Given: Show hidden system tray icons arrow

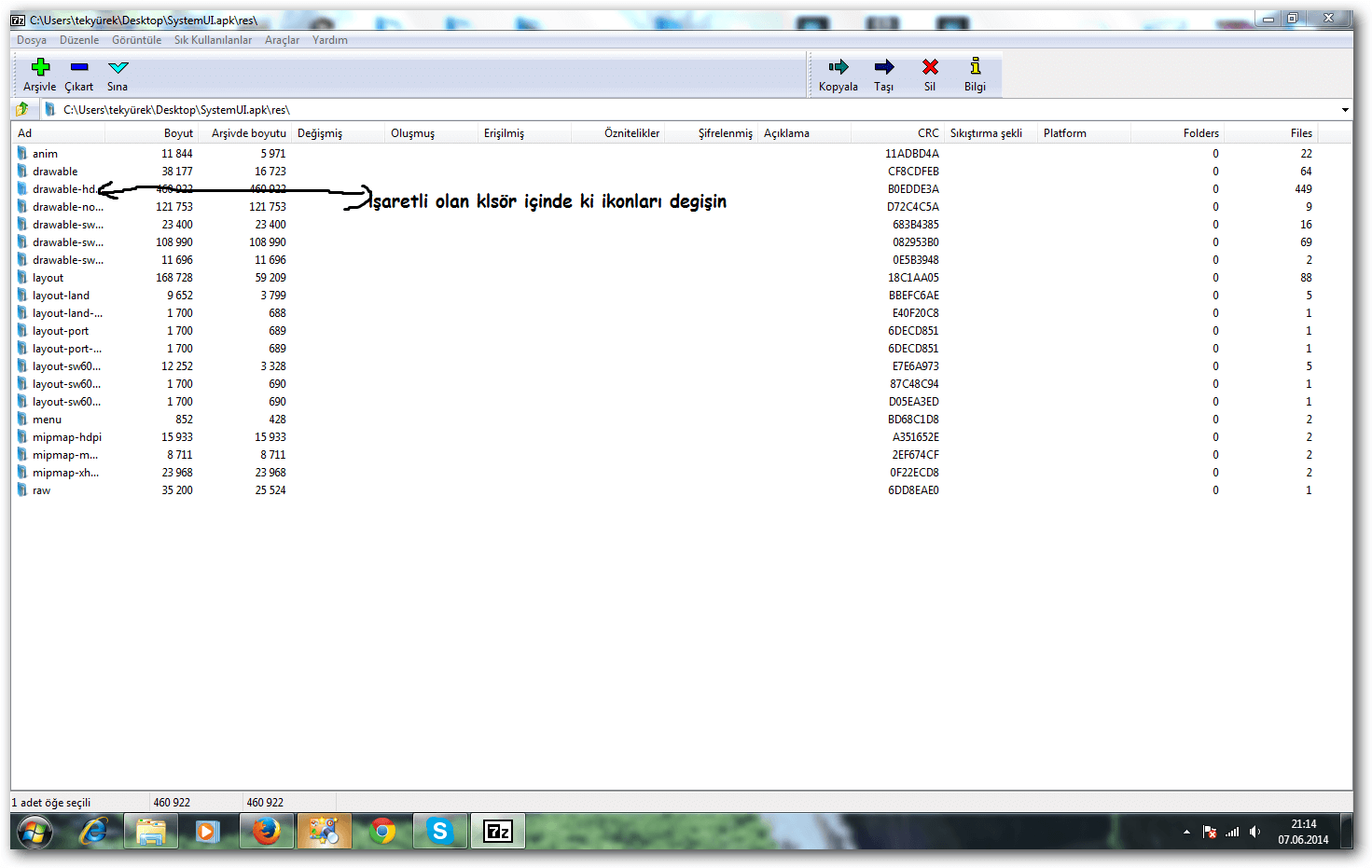Looking at the screenshot, I should [x=1186, y=832].
